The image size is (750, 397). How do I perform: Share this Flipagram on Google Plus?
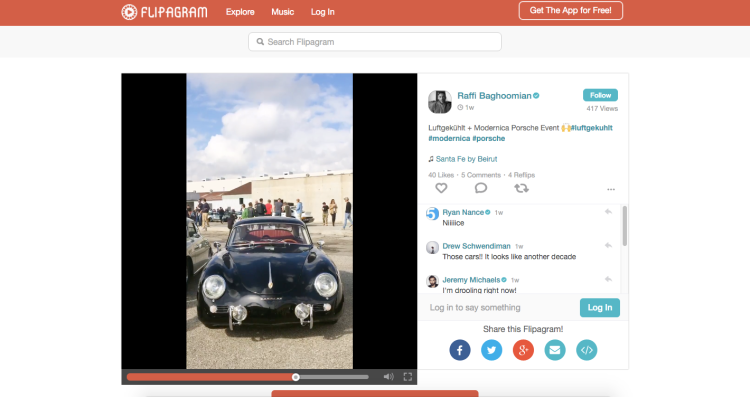[x=523, y=350]
